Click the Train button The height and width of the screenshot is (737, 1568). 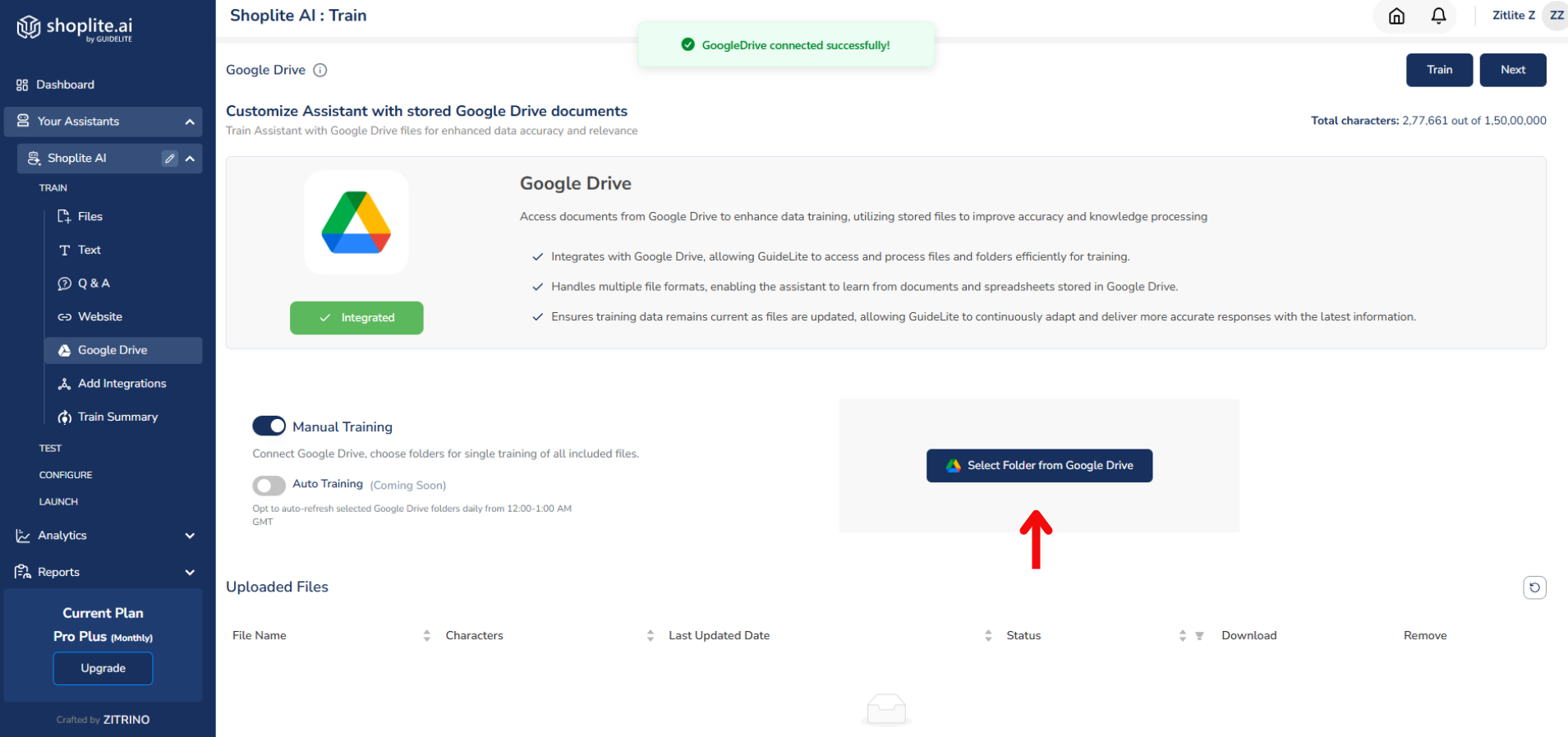[x=1439, y=70]
